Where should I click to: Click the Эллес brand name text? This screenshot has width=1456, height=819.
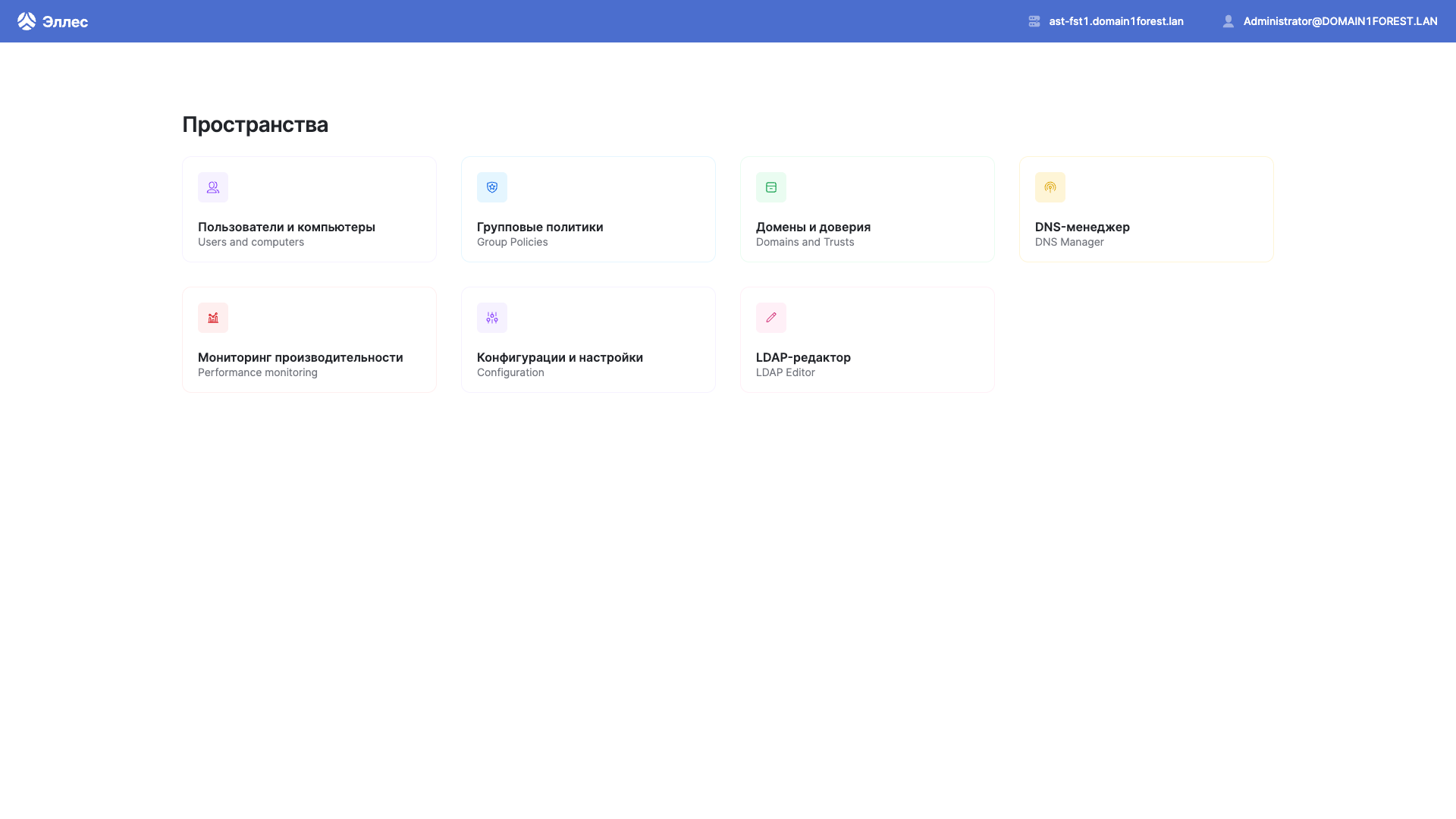(x=65, y=22)
